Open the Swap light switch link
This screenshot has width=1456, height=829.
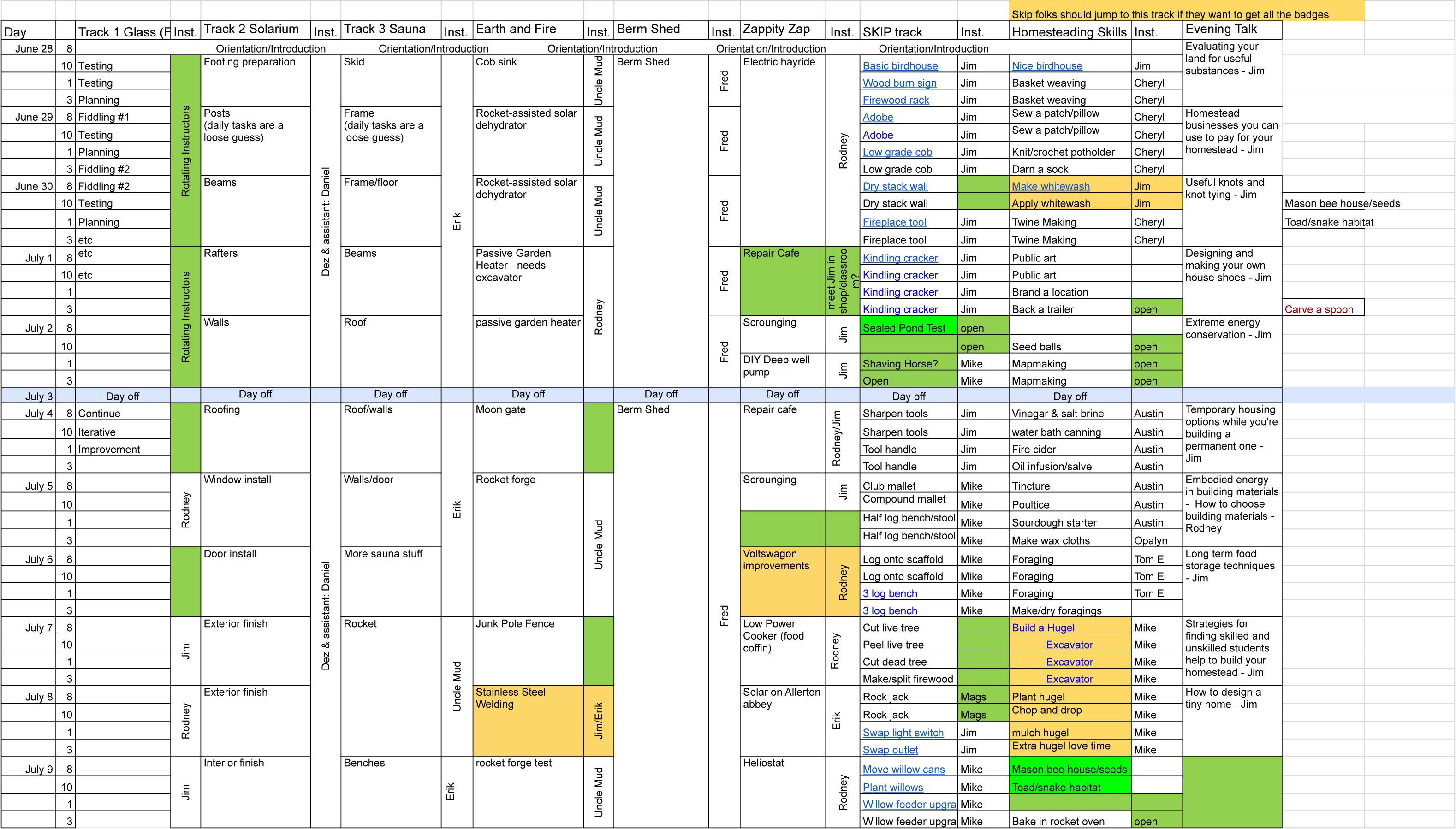(x=903, y=733)
